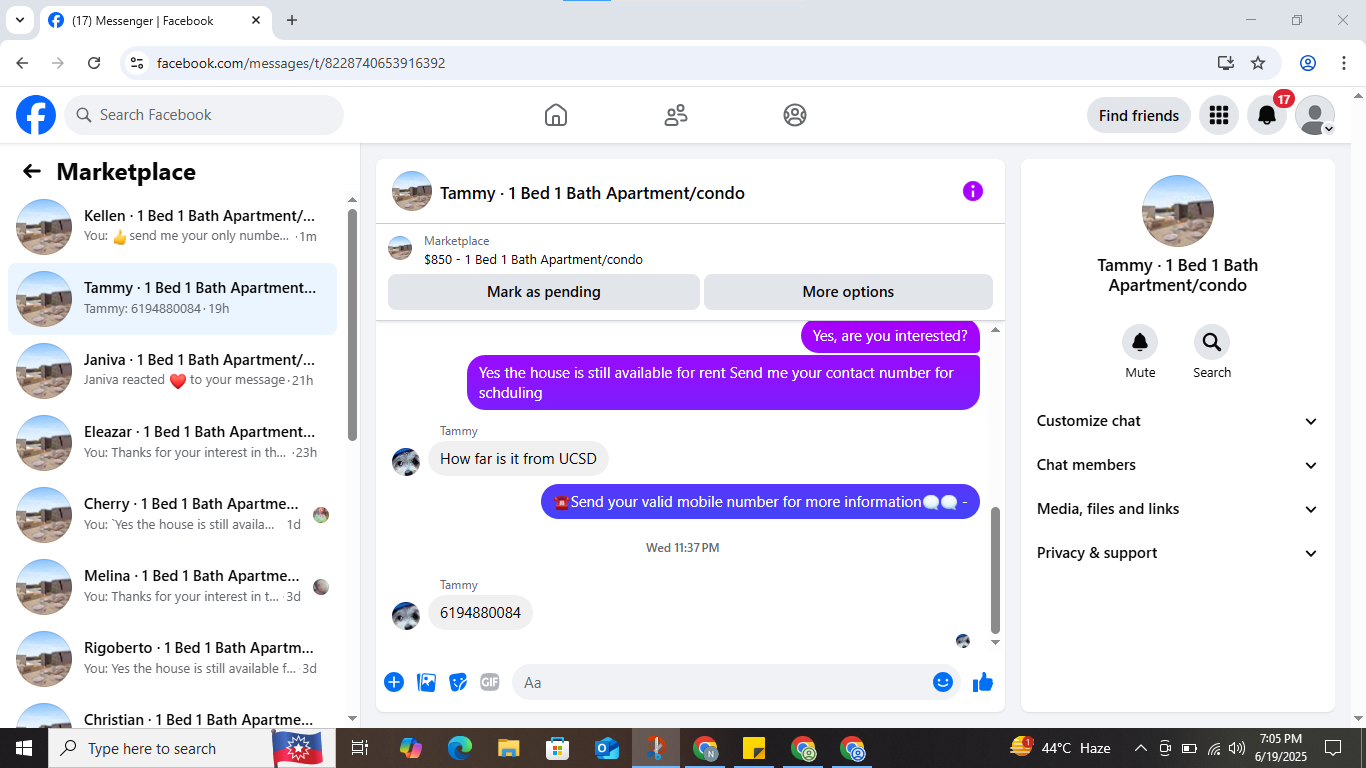
Task: Click Tammy's avatar beside 6194880084 message
Action: point(406,616)
